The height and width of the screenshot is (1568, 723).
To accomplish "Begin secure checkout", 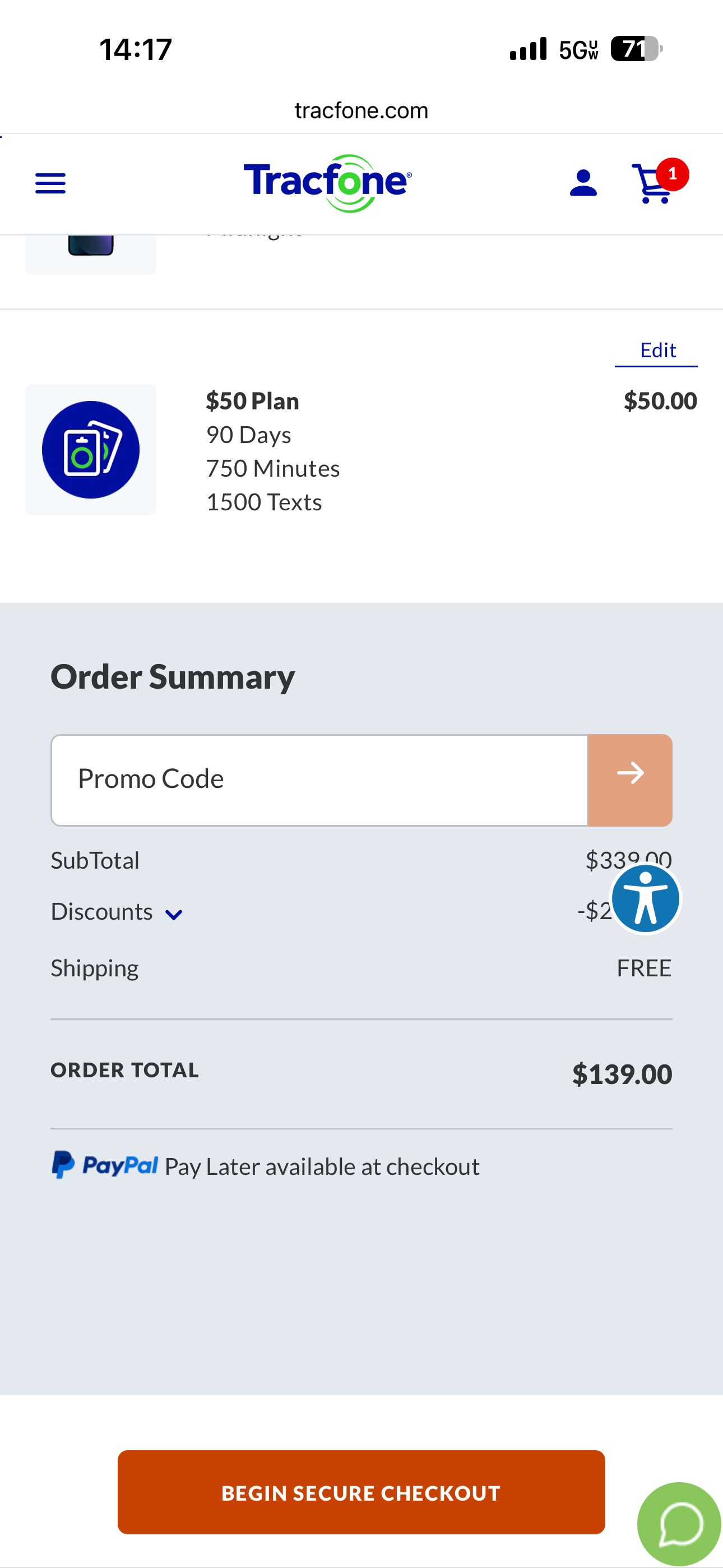I will [x=361, y=1492].
